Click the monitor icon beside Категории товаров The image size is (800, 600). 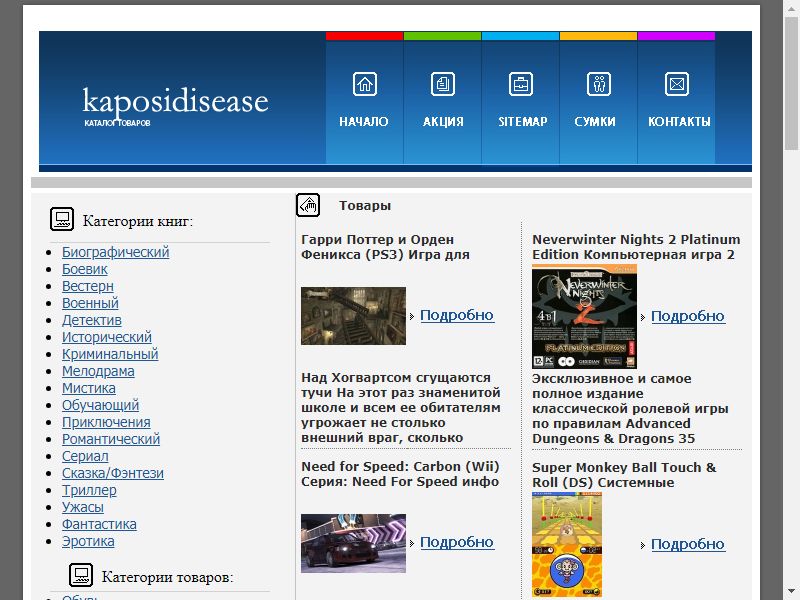coord(81,576)
